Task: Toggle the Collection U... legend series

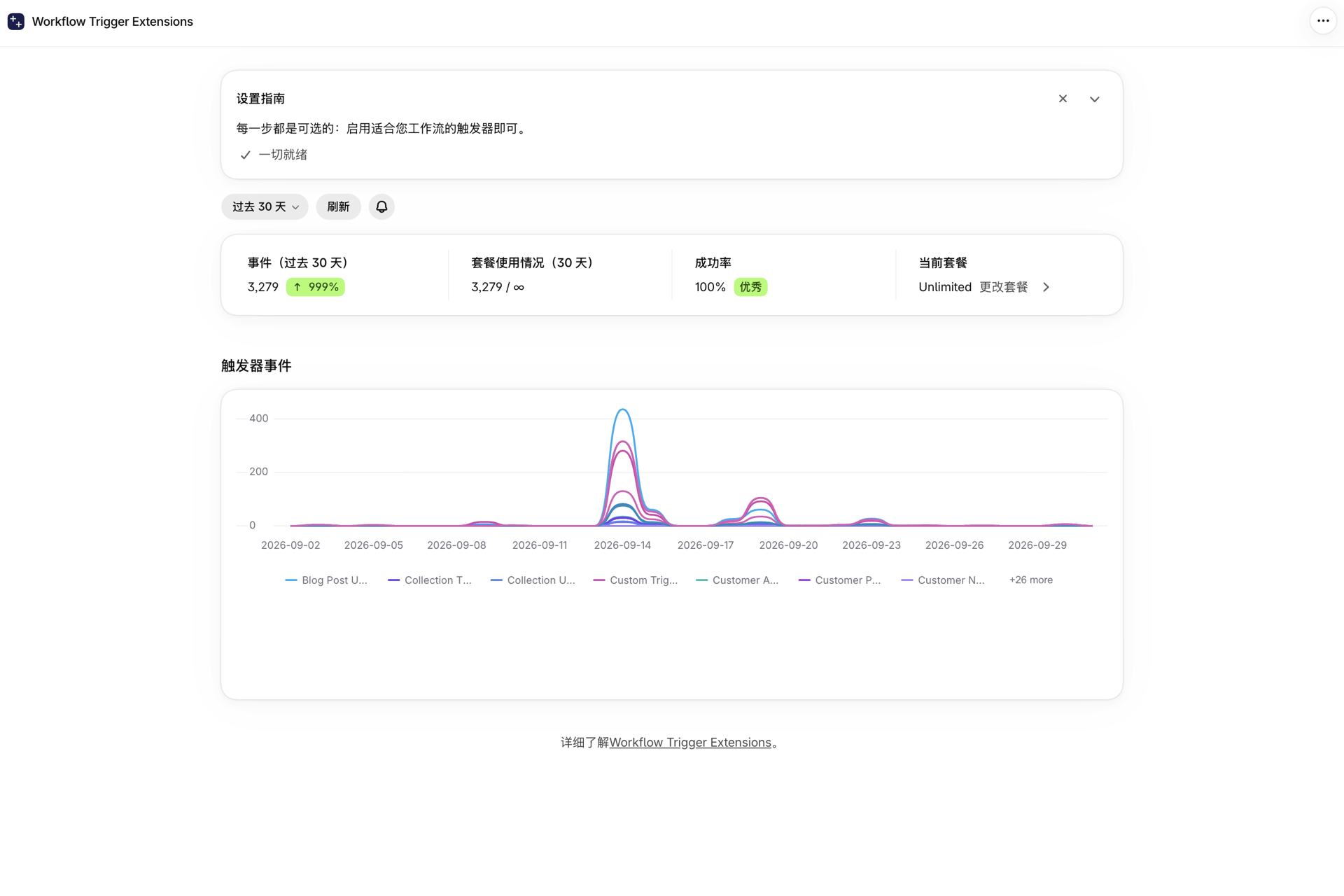Action: [533, 580]
